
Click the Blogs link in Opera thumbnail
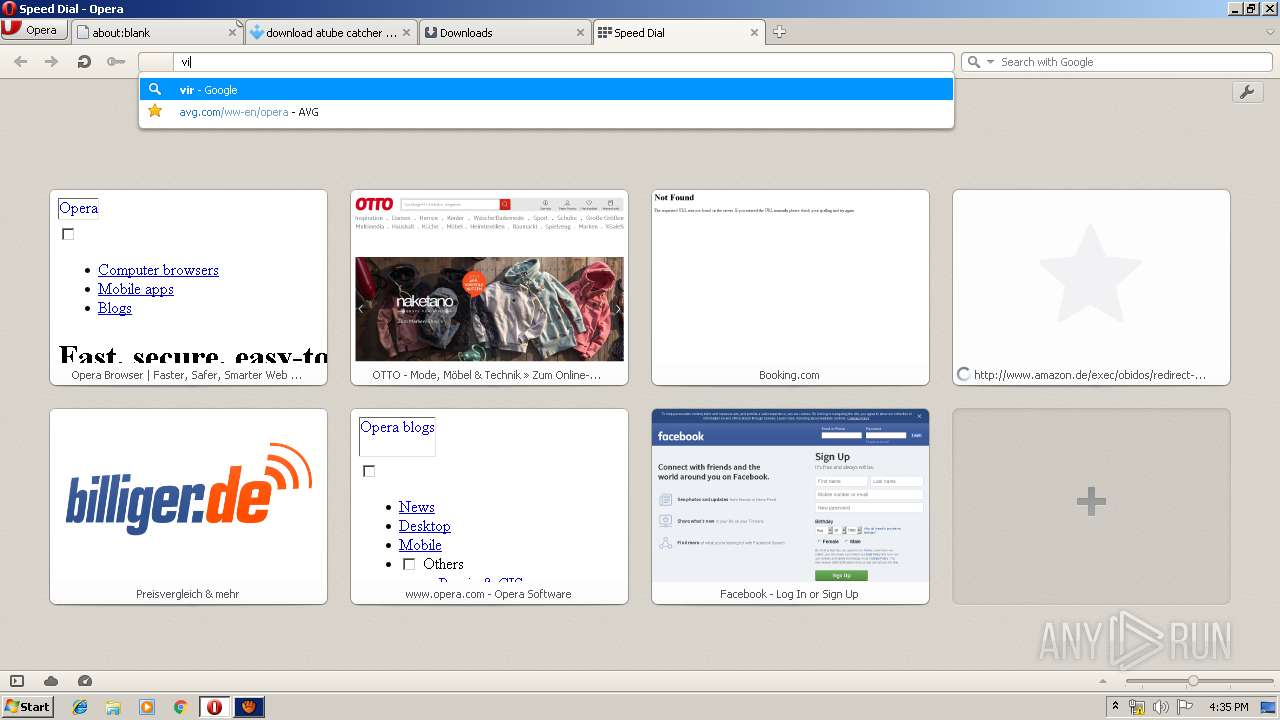point(115,308)
